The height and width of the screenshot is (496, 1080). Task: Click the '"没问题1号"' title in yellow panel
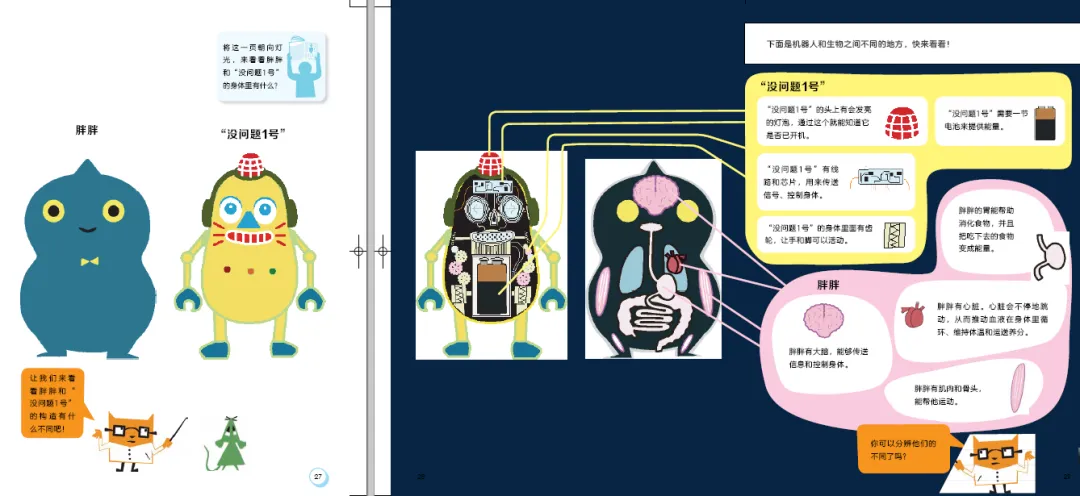click(793, 86)
